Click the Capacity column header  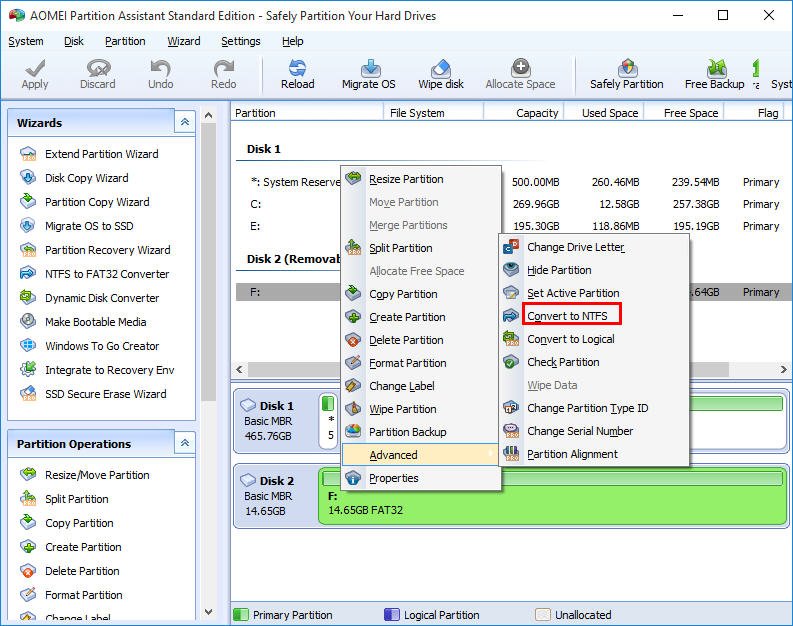(524, 113)
